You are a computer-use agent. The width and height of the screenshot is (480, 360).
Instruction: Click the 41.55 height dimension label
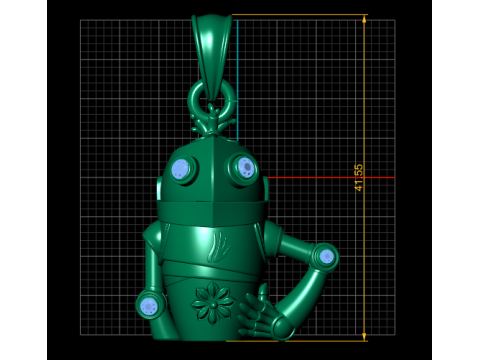pos(358,177)
